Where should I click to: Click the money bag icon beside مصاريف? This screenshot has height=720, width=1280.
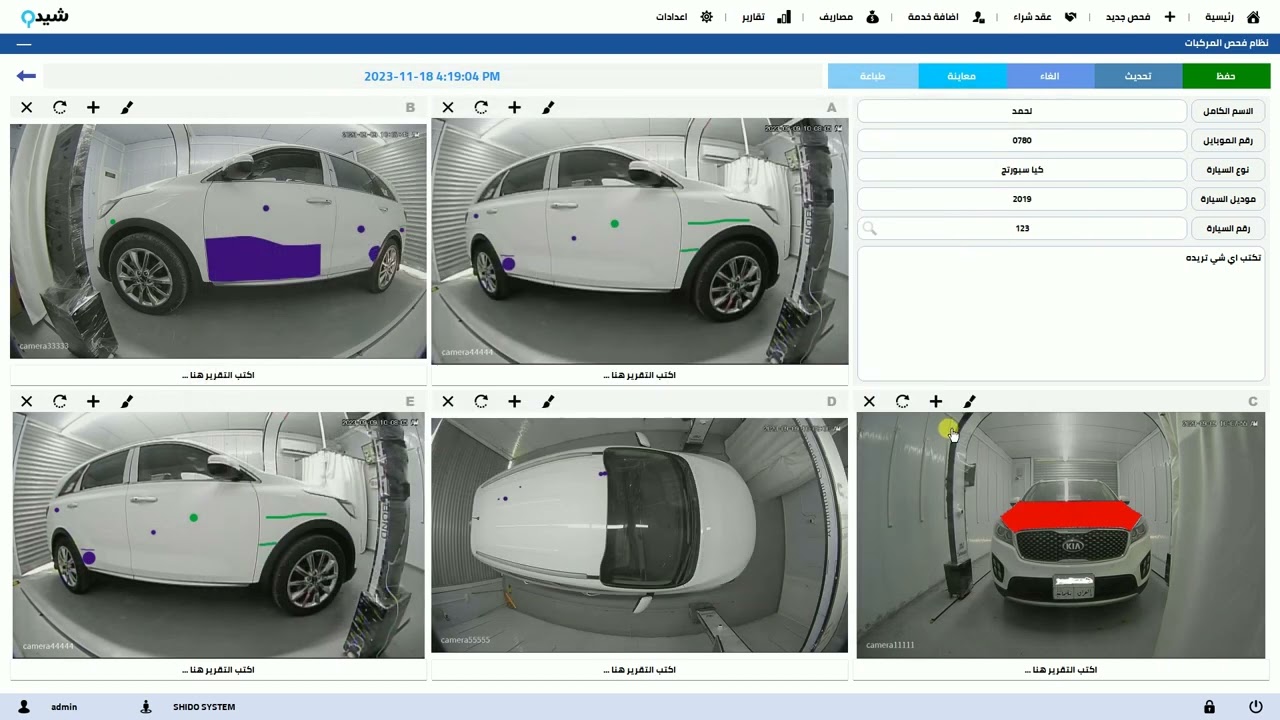click(x=872, y=17)
